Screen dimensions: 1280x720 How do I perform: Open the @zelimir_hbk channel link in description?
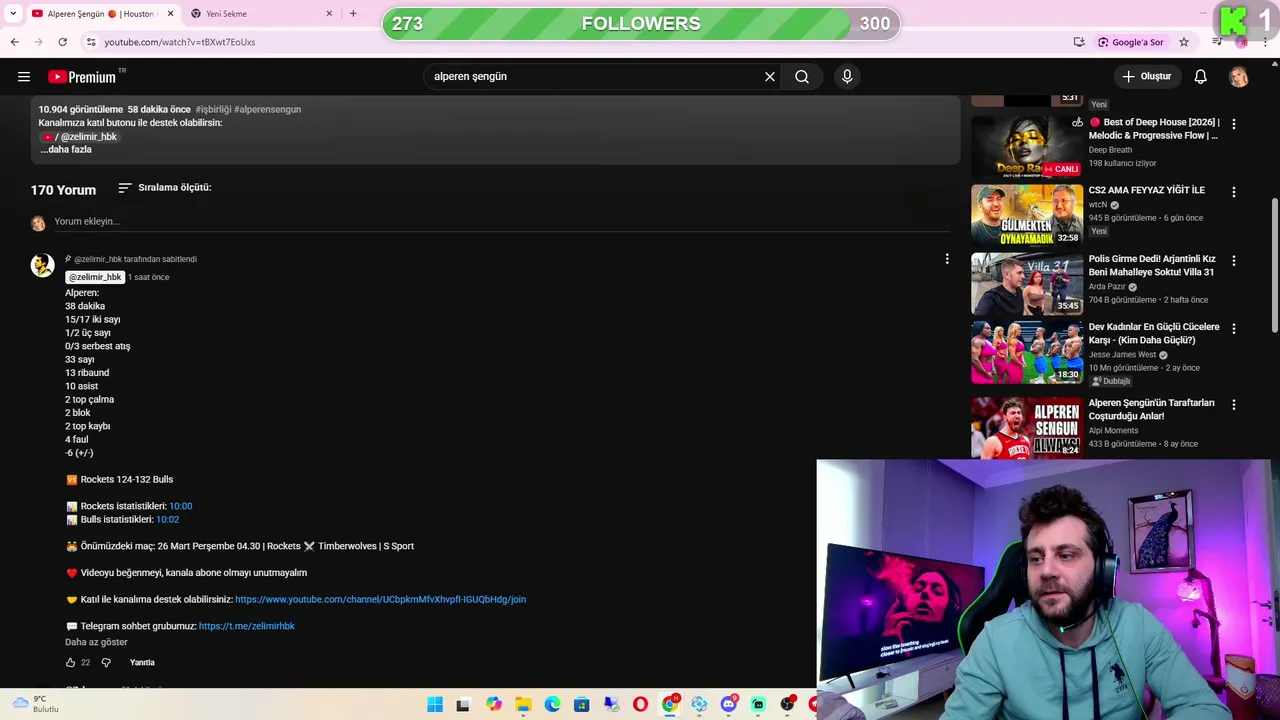(80, 137)
